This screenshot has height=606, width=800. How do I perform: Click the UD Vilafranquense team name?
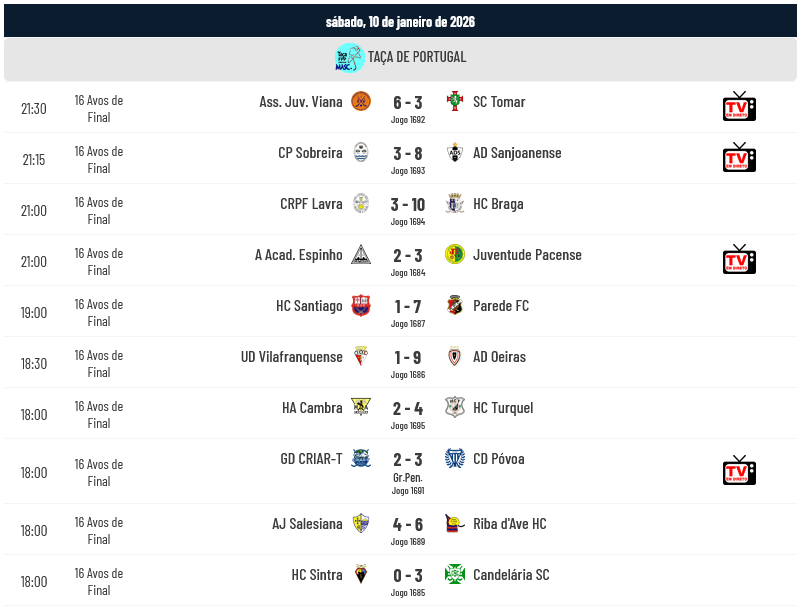(292, 357)
